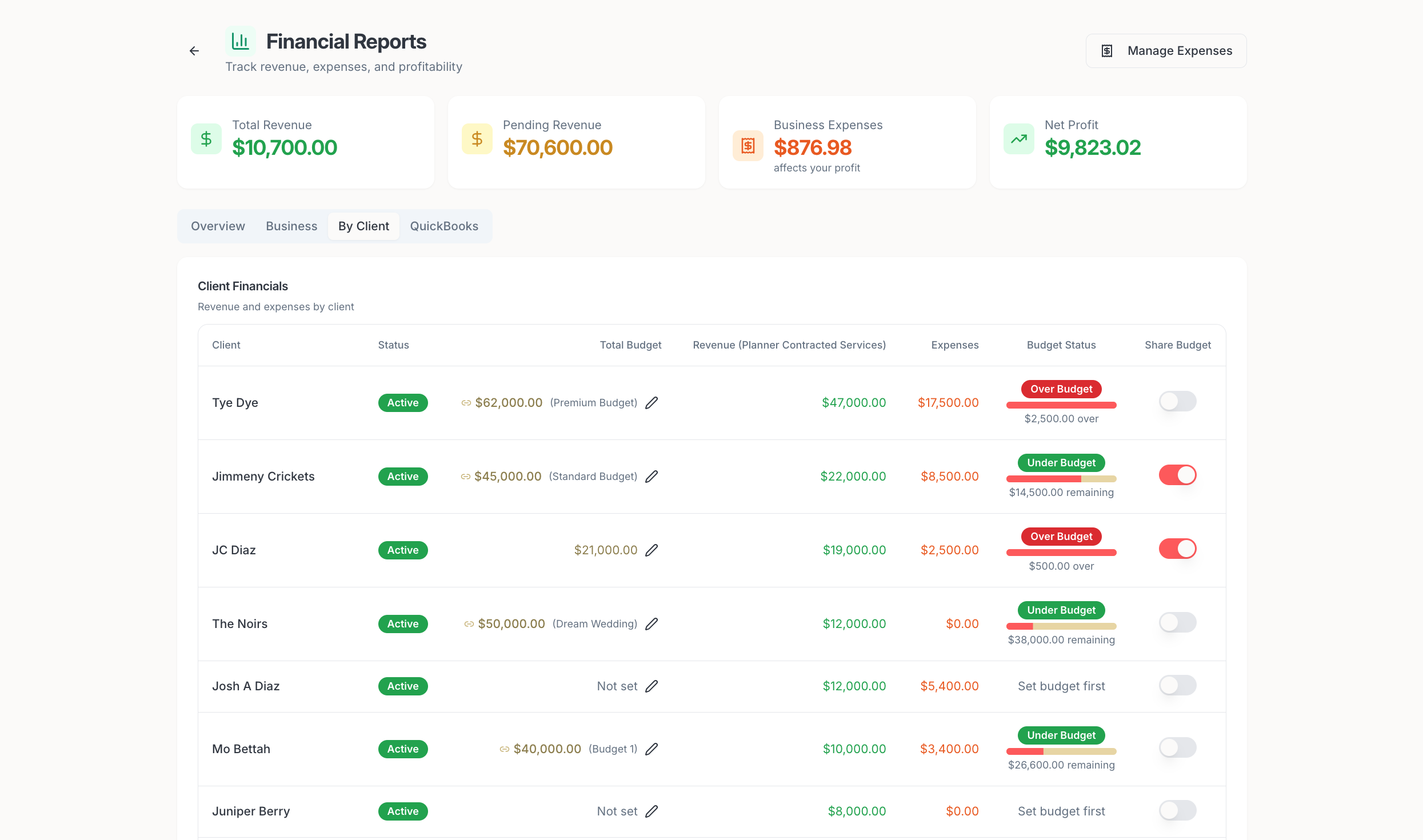Set Josh A Diaz budget via pencil icon

[x=651, y=686]
